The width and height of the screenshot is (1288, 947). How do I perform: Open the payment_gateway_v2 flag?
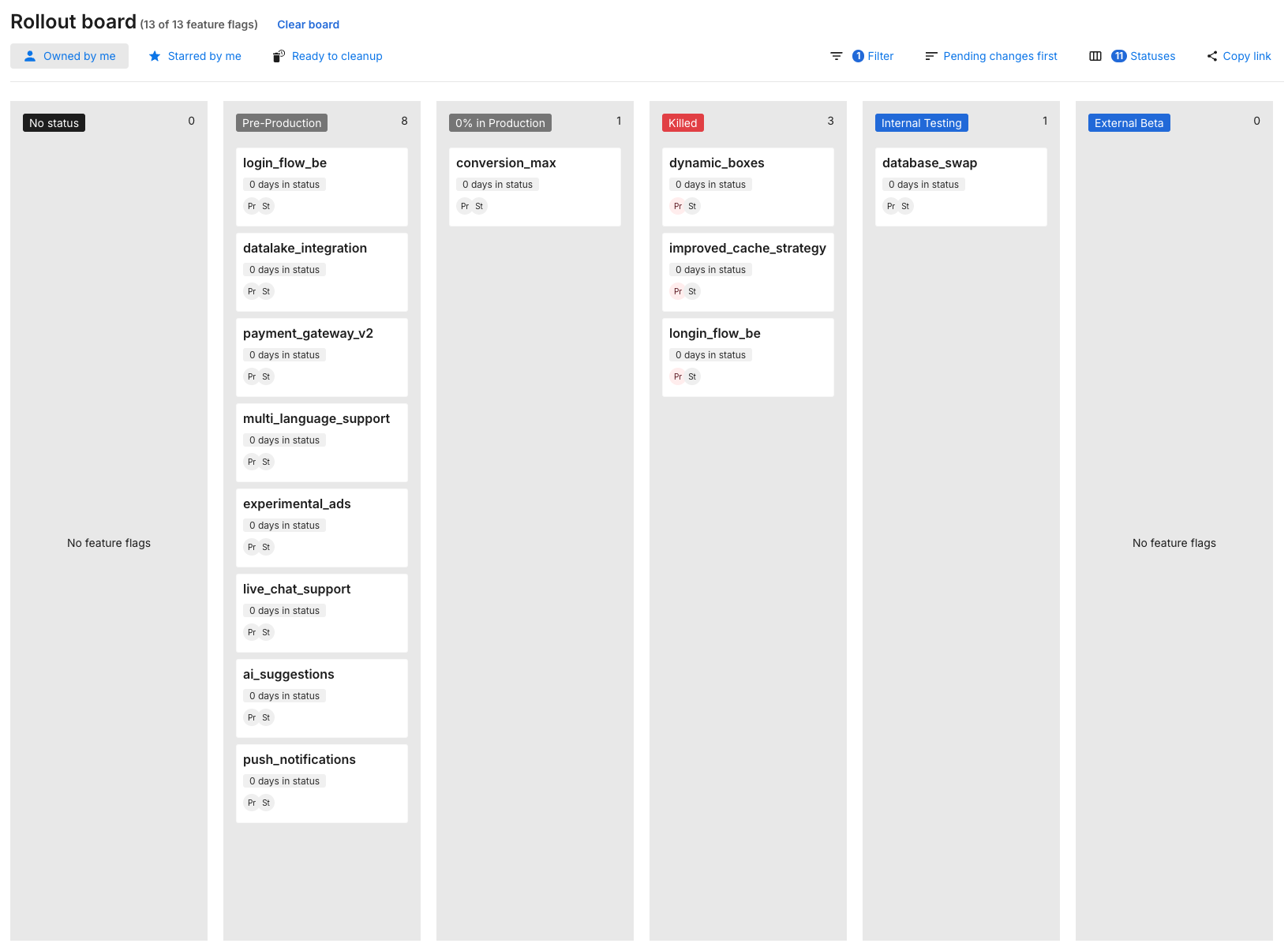pos(308,333)
